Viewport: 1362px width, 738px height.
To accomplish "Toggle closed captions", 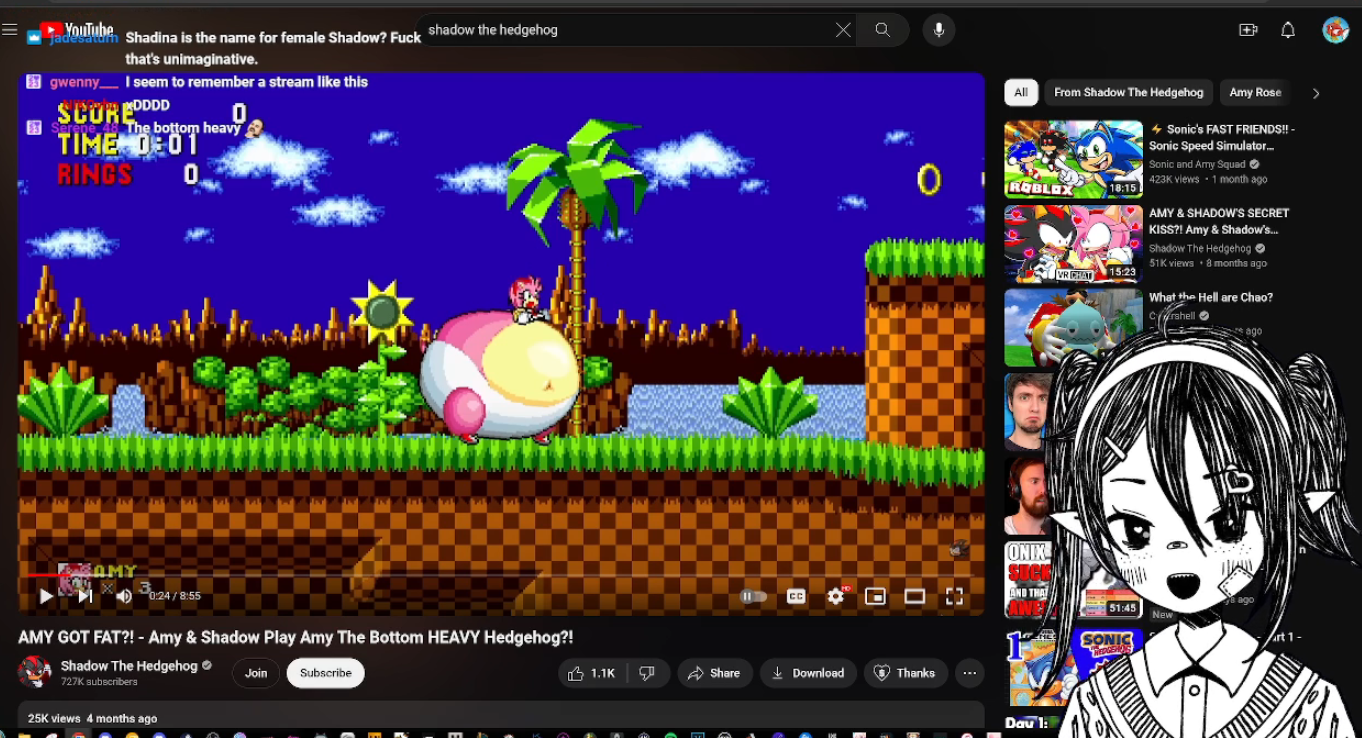I will (796, 596).
